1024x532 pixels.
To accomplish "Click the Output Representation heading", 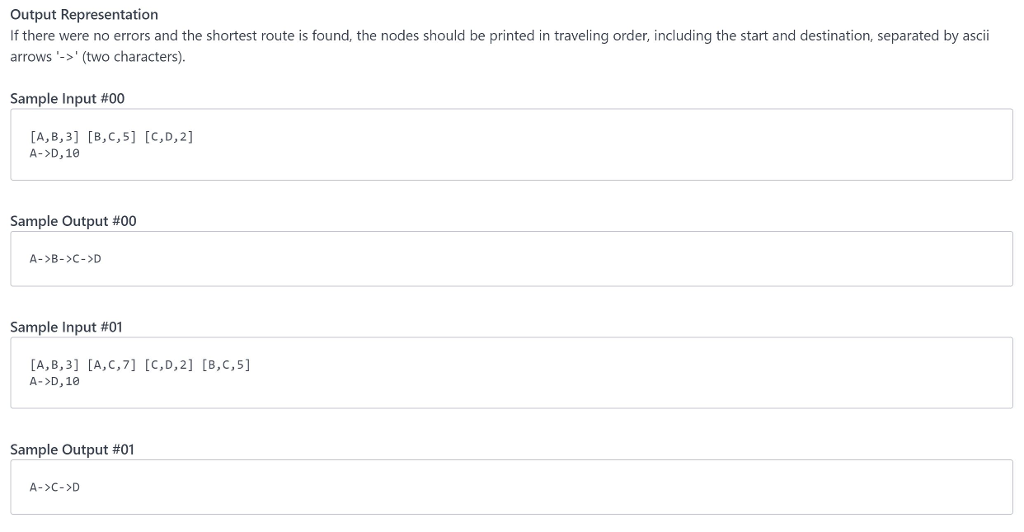I will tap(84, 14).
